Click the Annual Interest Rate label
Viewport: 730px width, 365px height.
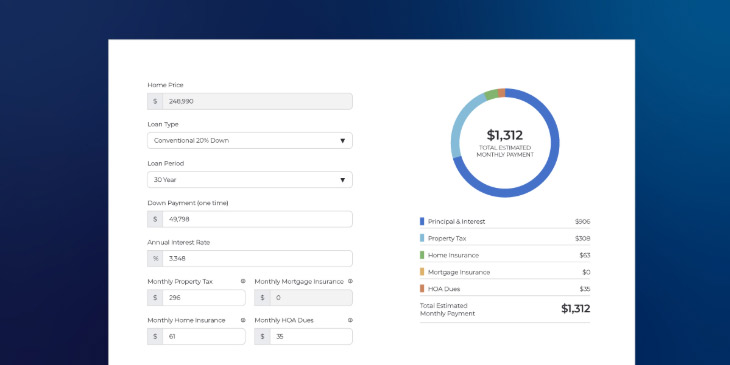click(179, 243)
